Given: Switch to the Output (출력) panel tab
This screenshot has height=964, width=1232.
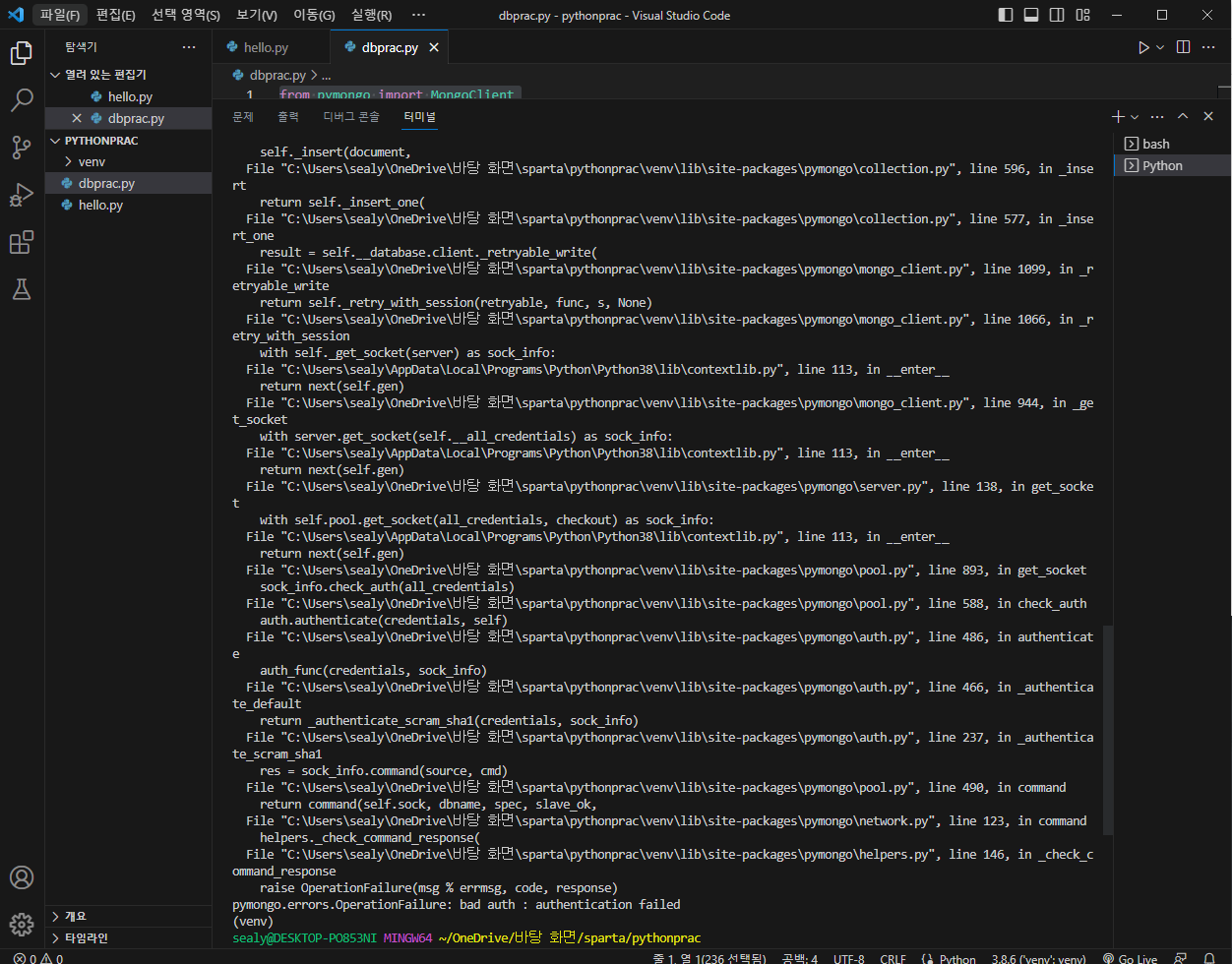Looking at the screenshot, I should coord(288,116).
